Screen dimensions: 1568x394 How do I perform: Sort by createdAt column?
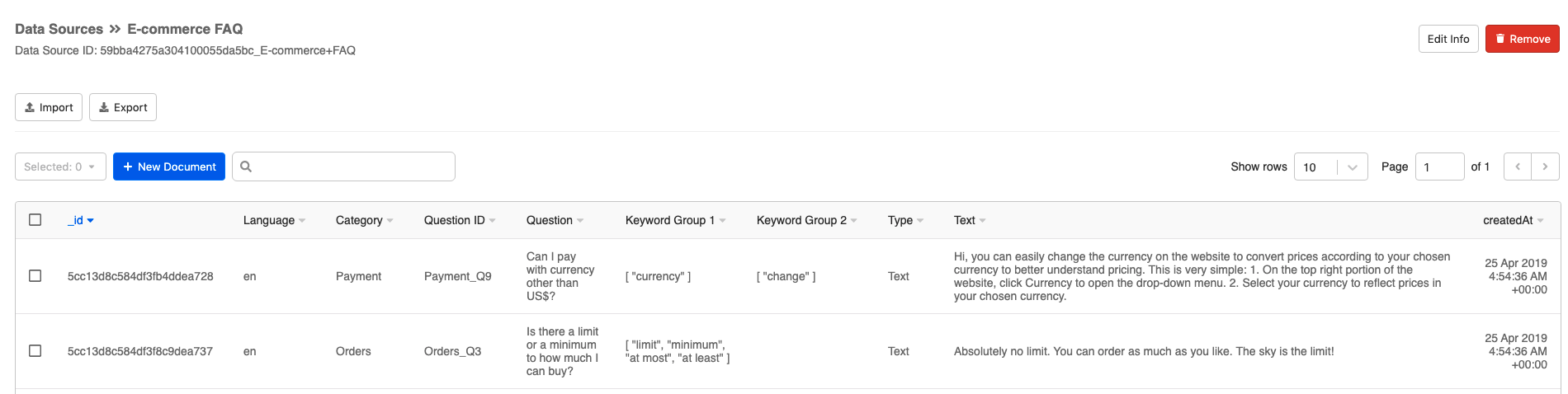point(1513,220)
